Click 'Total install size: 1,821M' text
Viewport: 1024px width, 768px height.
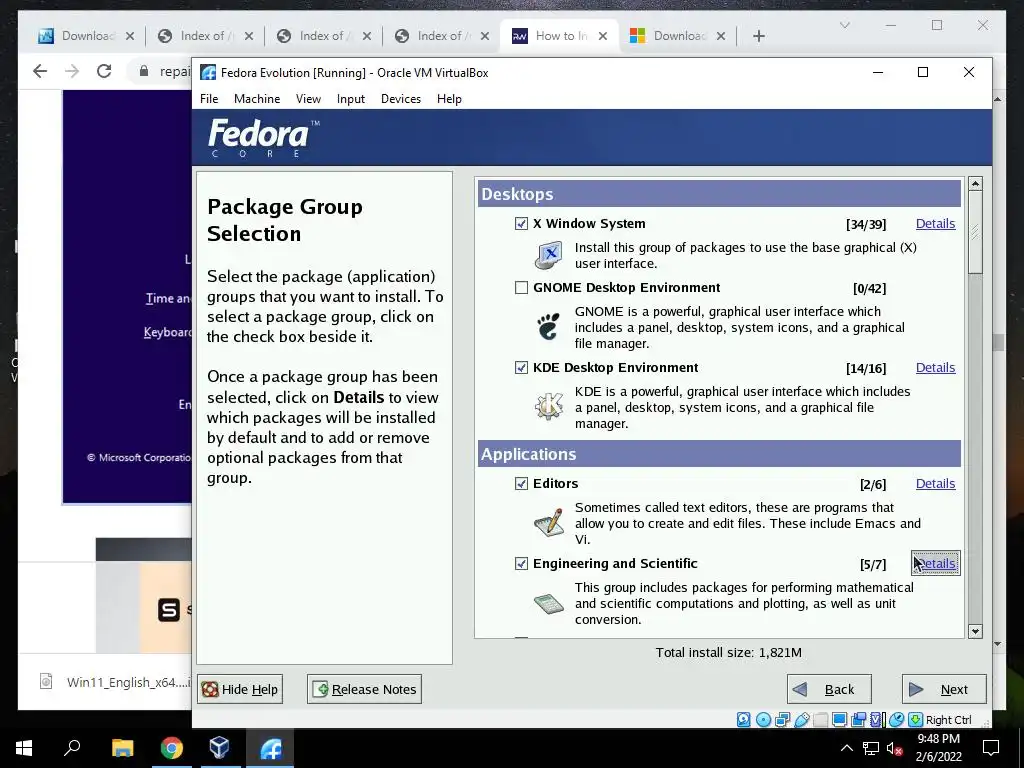tap(728, 652)
